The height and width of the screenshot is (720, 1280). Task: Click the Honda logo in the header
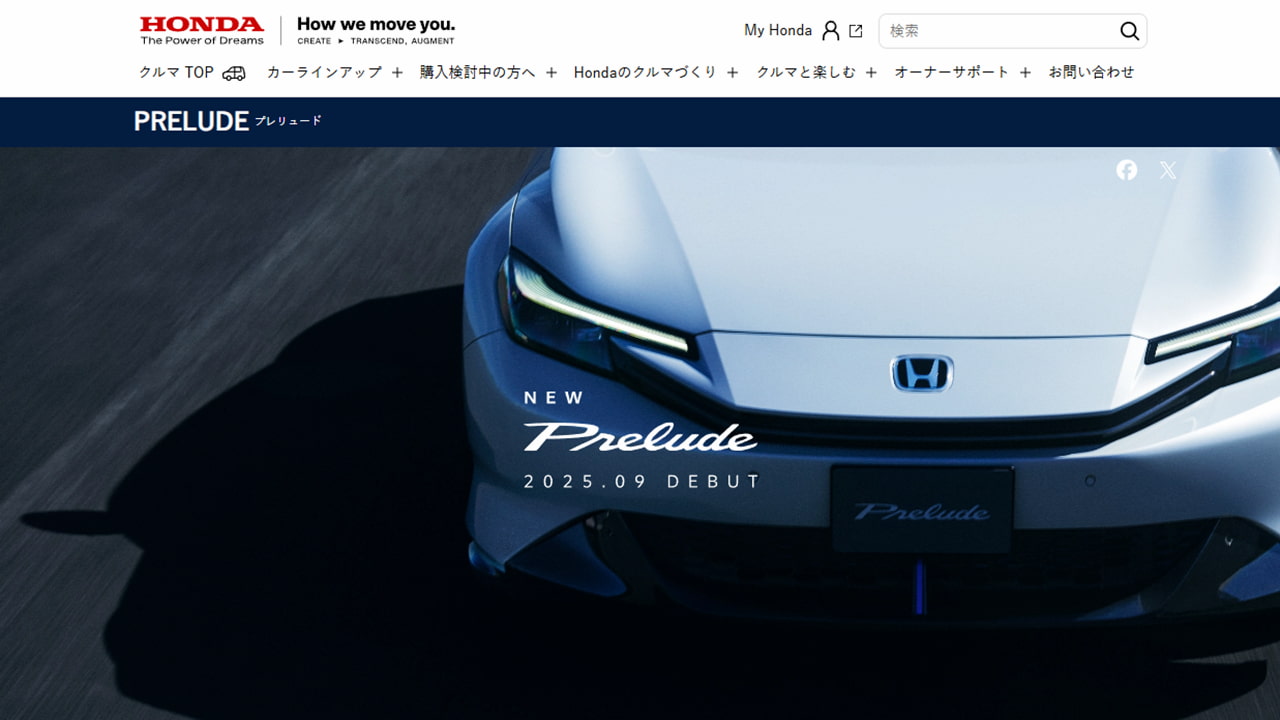202,31
